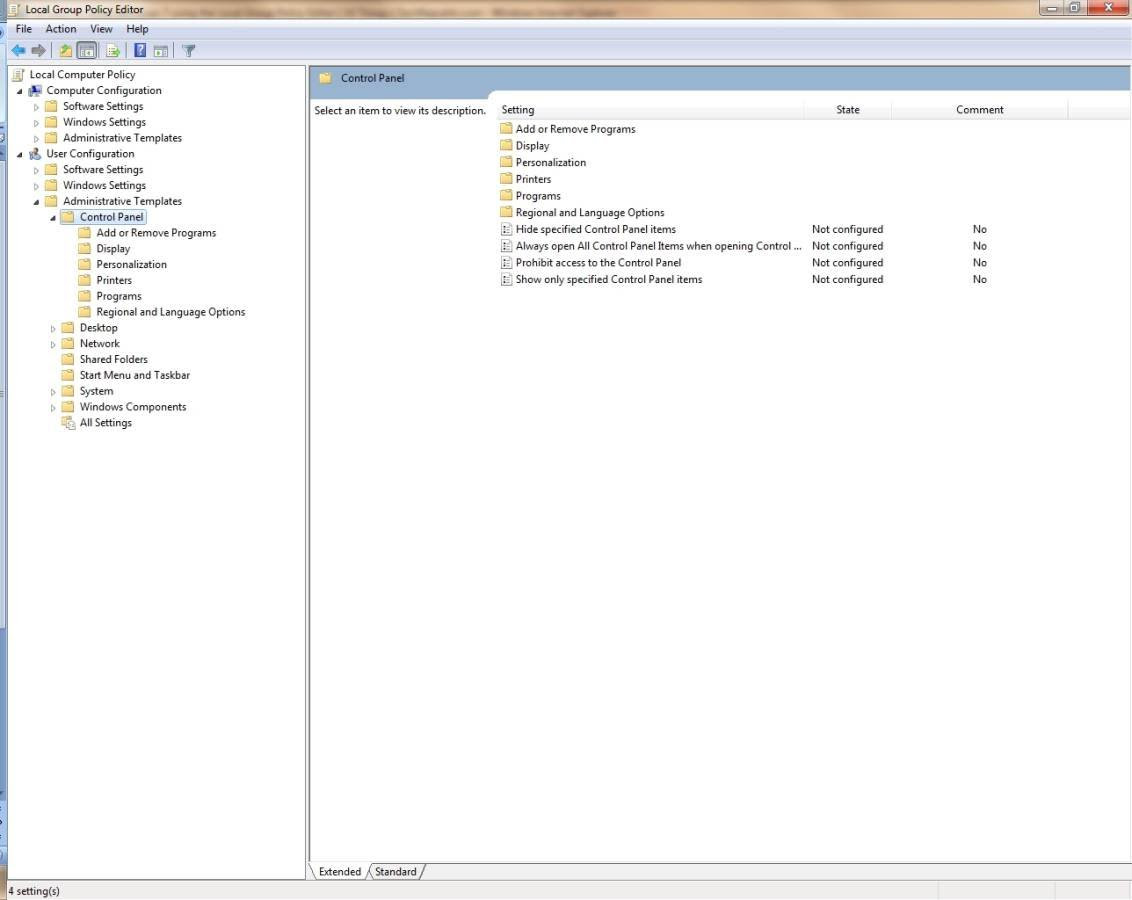Toggle the Show/Hide Console Tree button

point(87,51)
